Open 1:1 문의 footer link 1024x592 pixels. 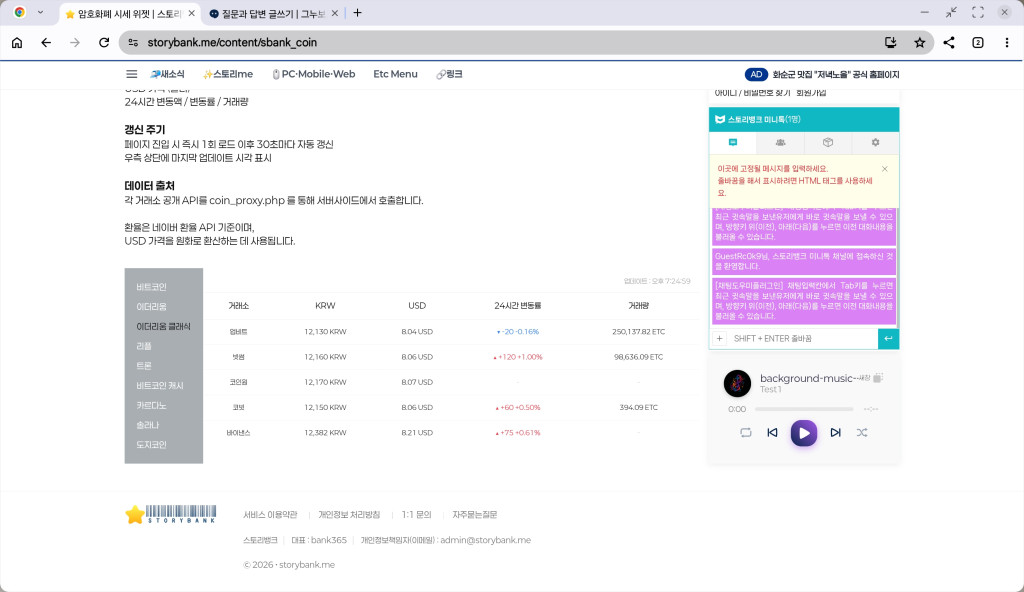[417, 515]
